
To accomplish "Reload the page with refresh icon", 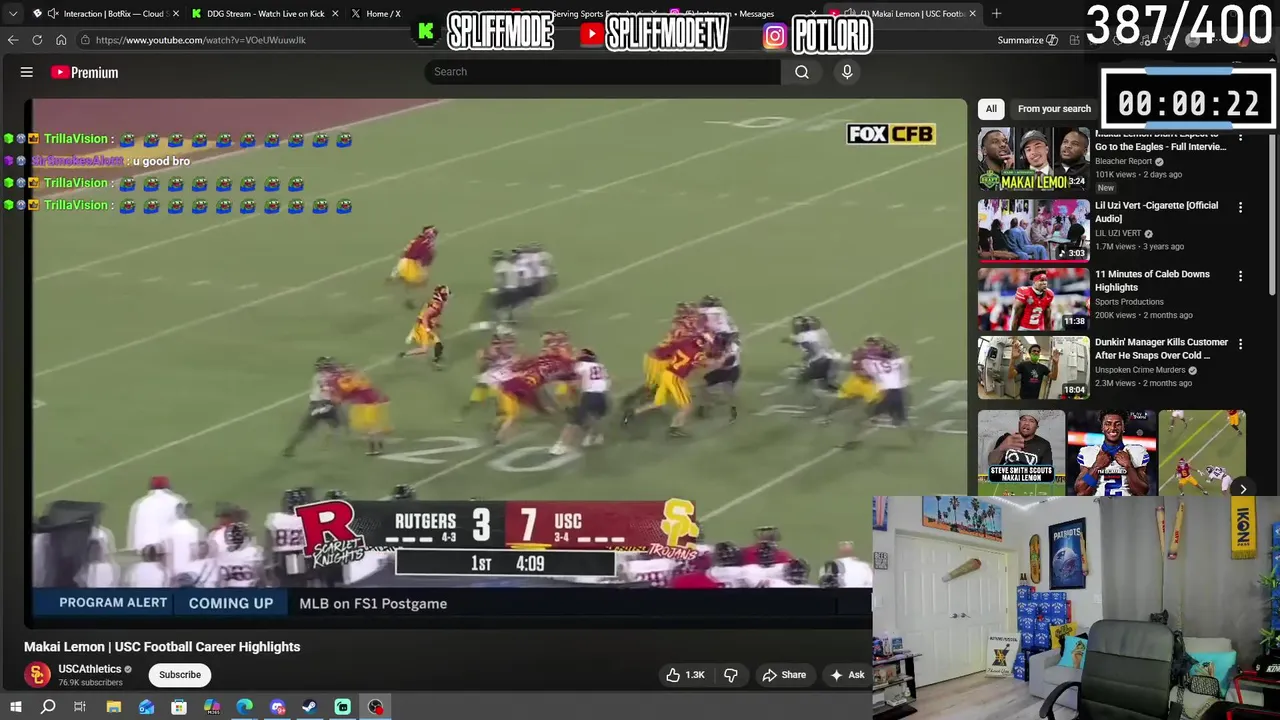I will click(37, 40).
